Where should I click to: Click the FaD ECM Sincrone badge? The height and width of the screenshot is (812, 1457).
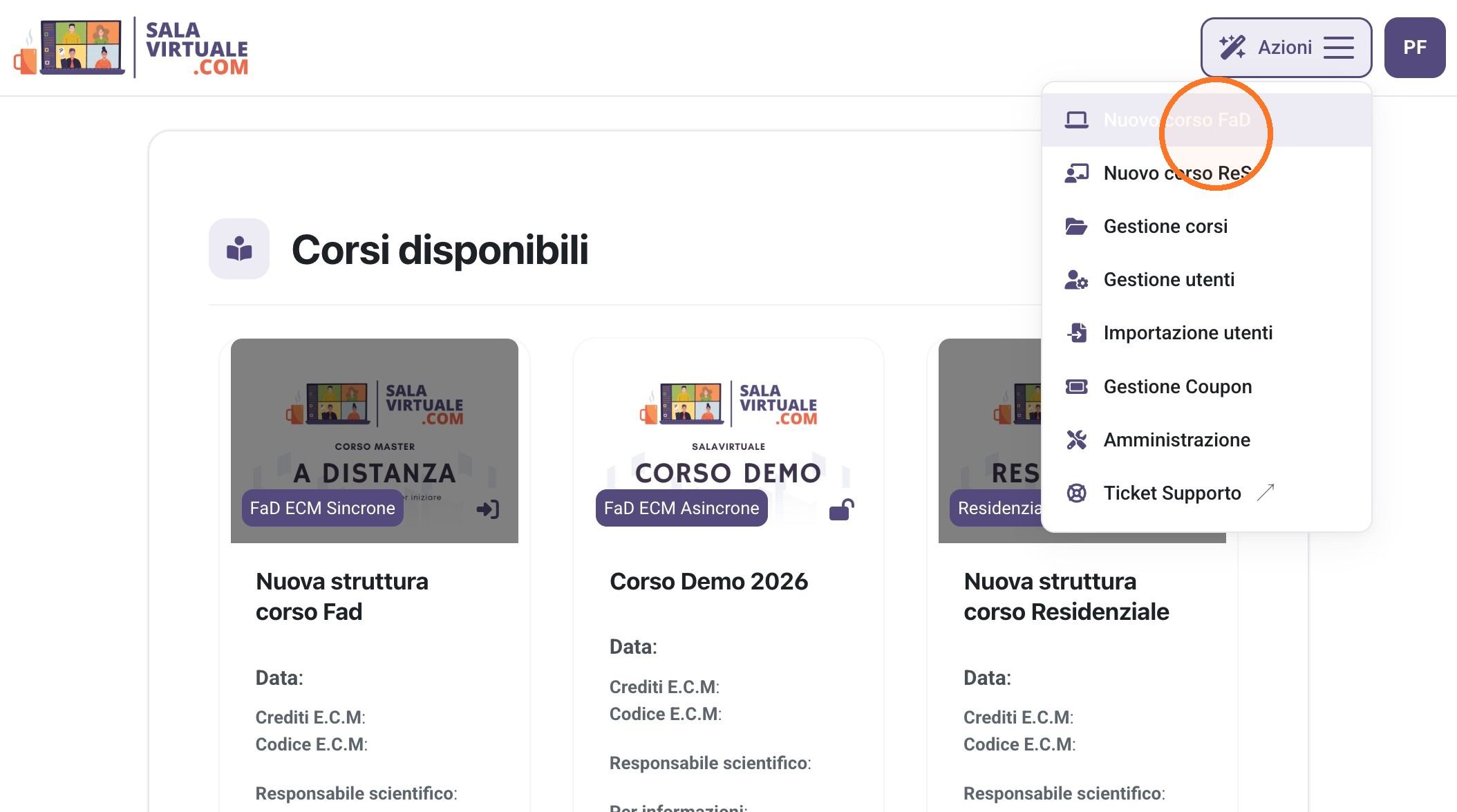[x=322, y=508]
